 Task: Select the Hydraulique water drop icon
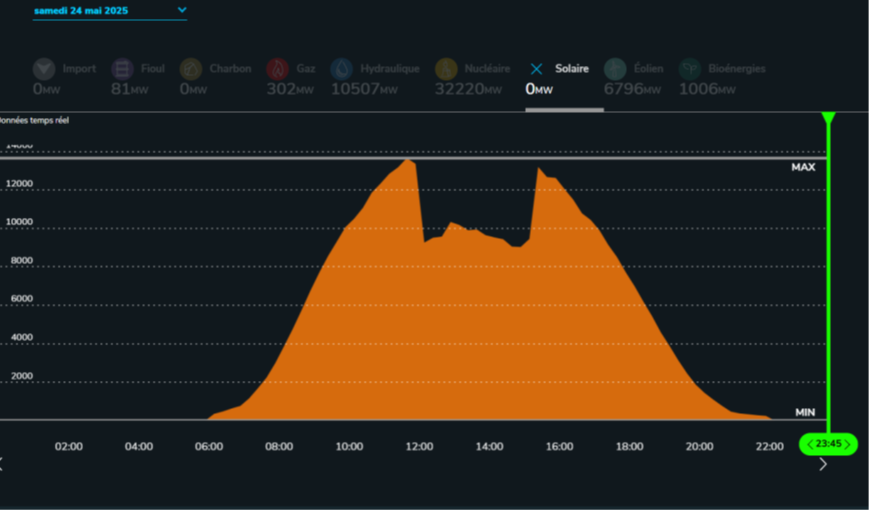[341, 69]
